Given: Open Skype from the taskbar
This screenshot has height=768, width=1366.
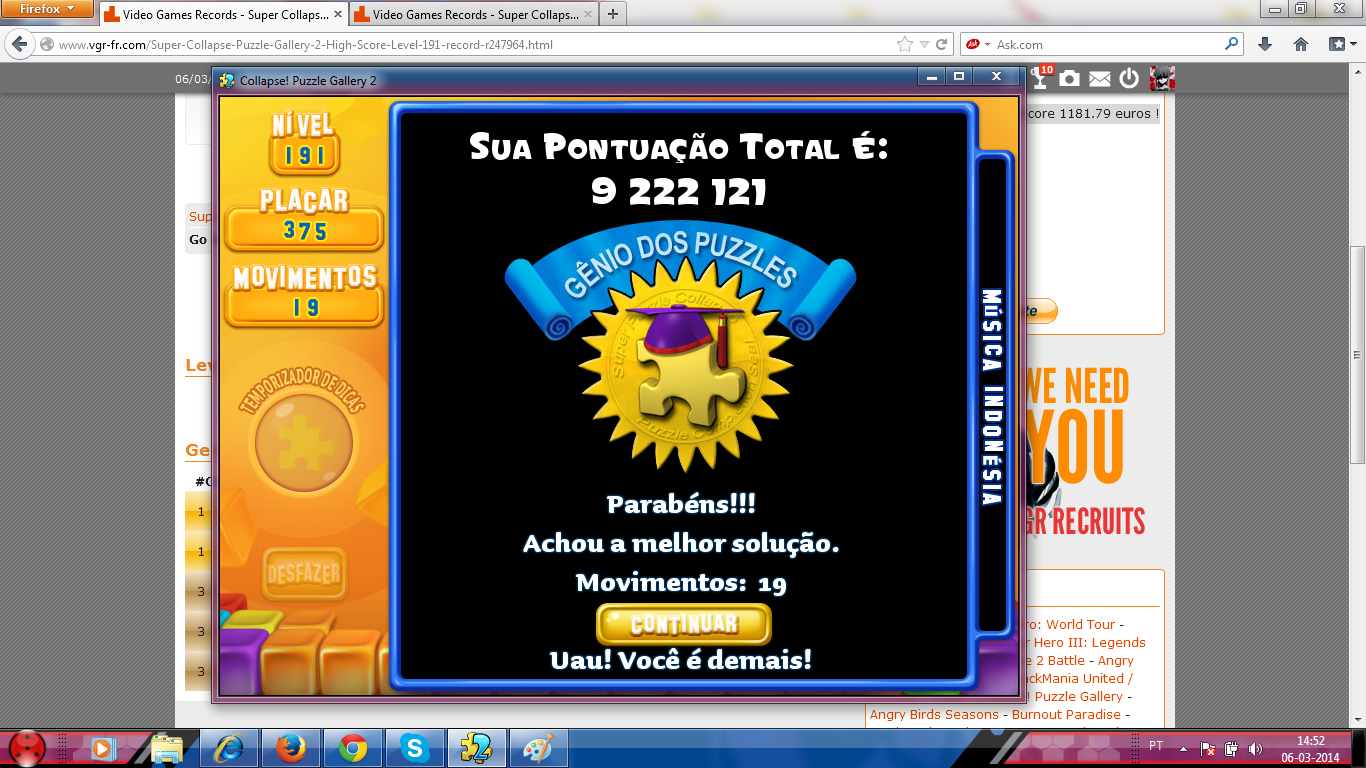Looking at the screenshot, I should [x=414, y=747].
